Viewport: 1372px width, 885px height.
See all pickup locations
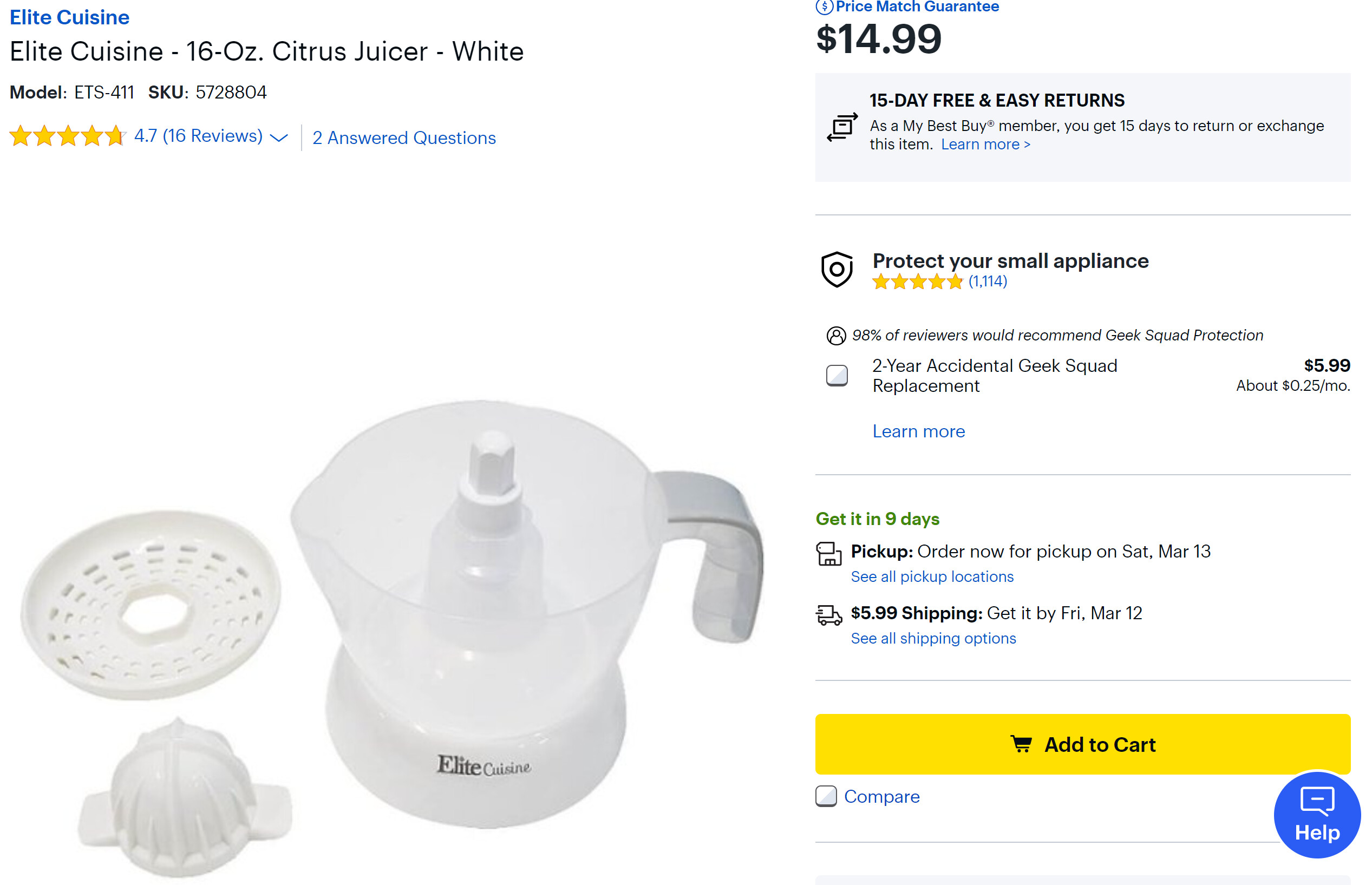932,576
